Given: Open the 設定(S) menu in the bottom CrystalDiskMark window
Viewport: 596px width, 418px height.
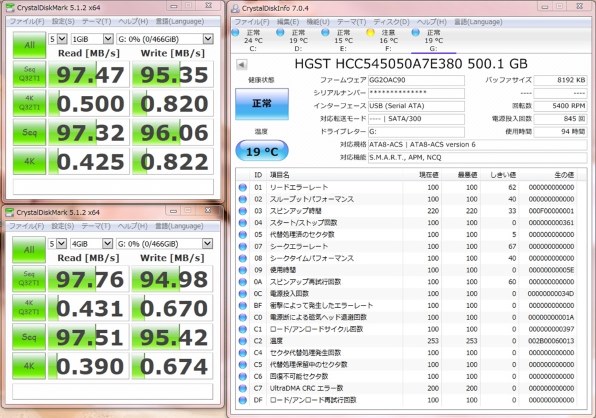Looking at the screenshot, I should (x=62, y=226).
